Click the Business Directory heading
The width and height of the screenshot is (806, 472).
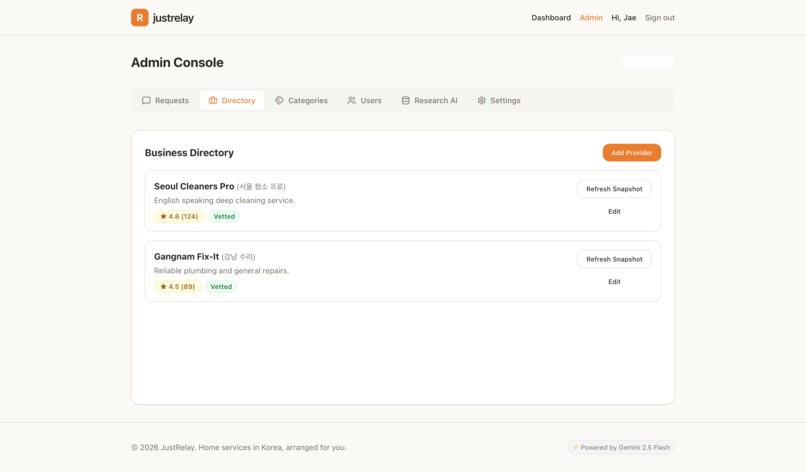coord(189,153)
